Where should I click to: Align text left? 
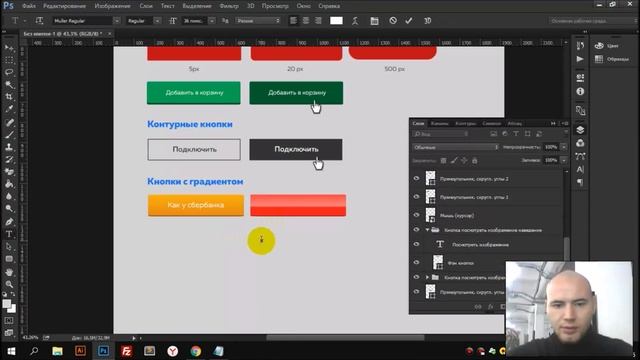click(x=293, y=20)
